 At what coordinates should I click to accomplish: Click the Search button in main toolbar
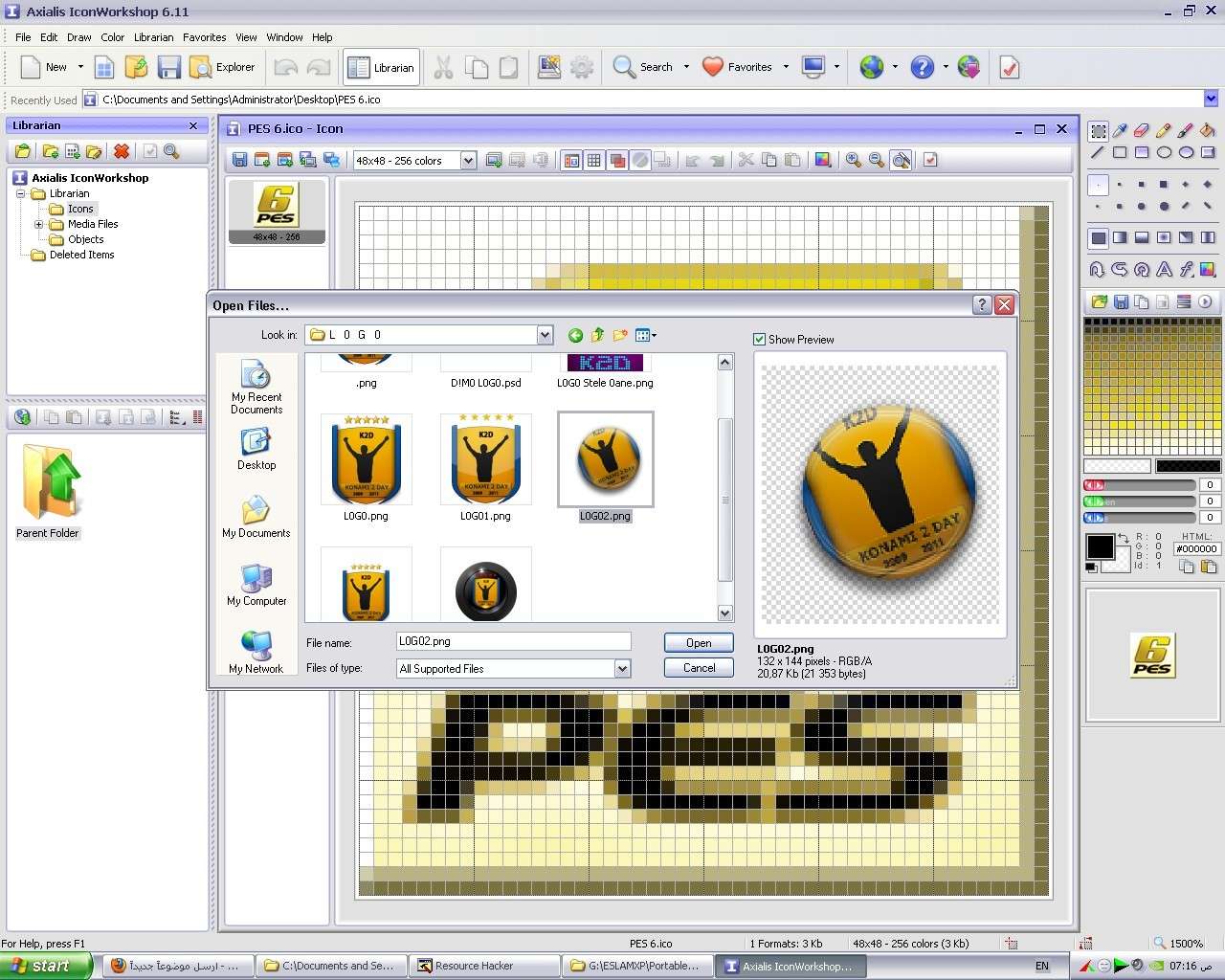pyautogui.click(x=643, y=67)
